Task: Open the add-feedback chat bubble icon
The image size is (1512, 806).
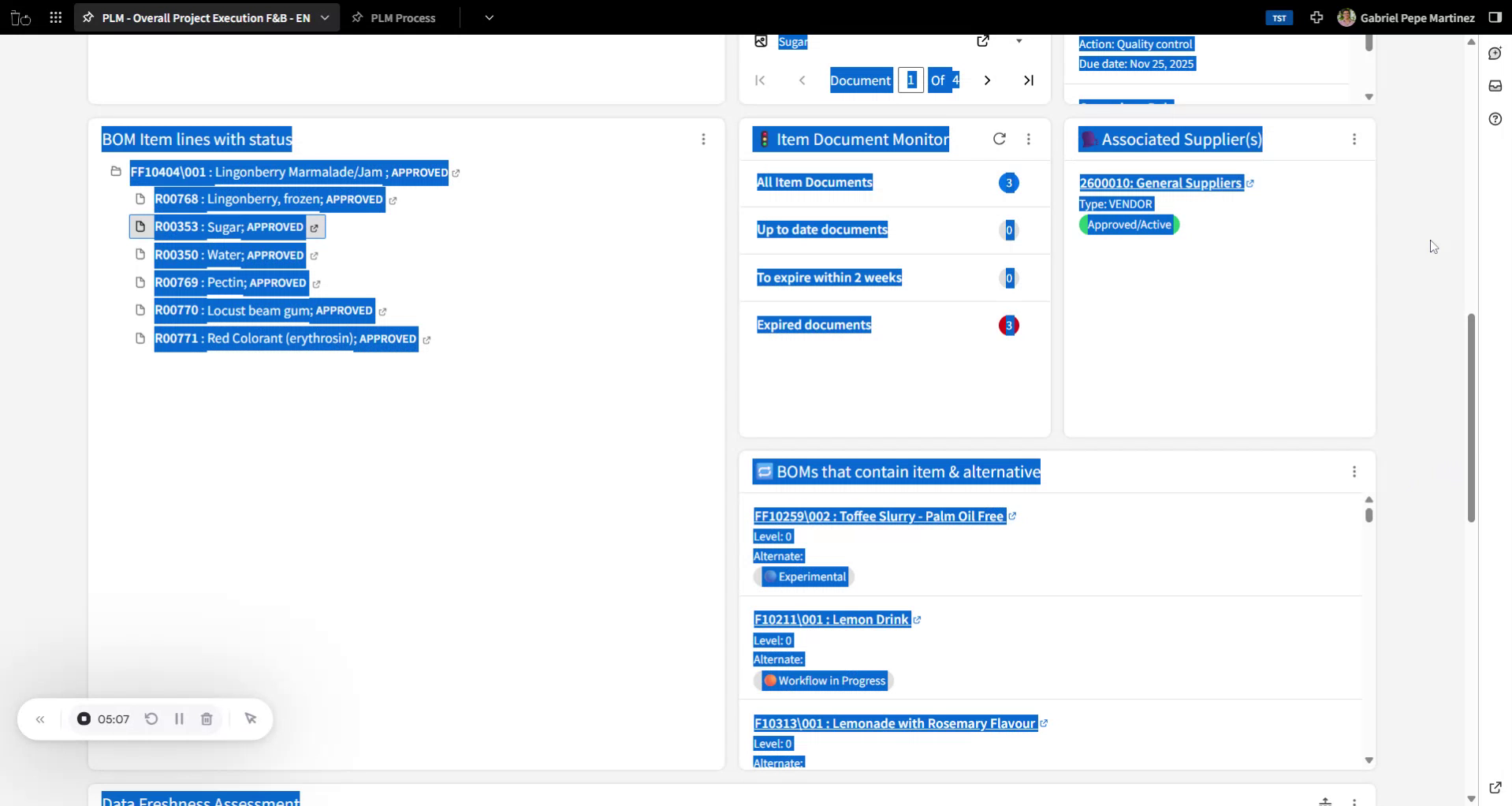Action: [1495, 53]
